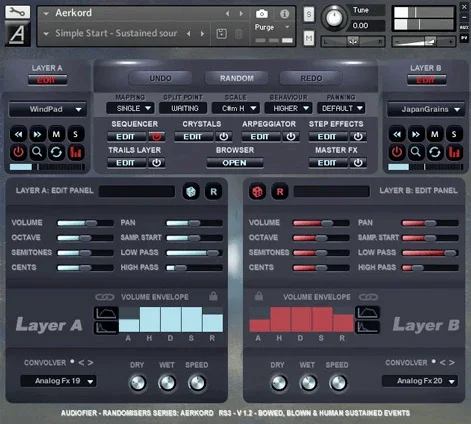This screenshot has width=471, height=424.
Task: Click the save preset disk icon
Action: [222, 34]
